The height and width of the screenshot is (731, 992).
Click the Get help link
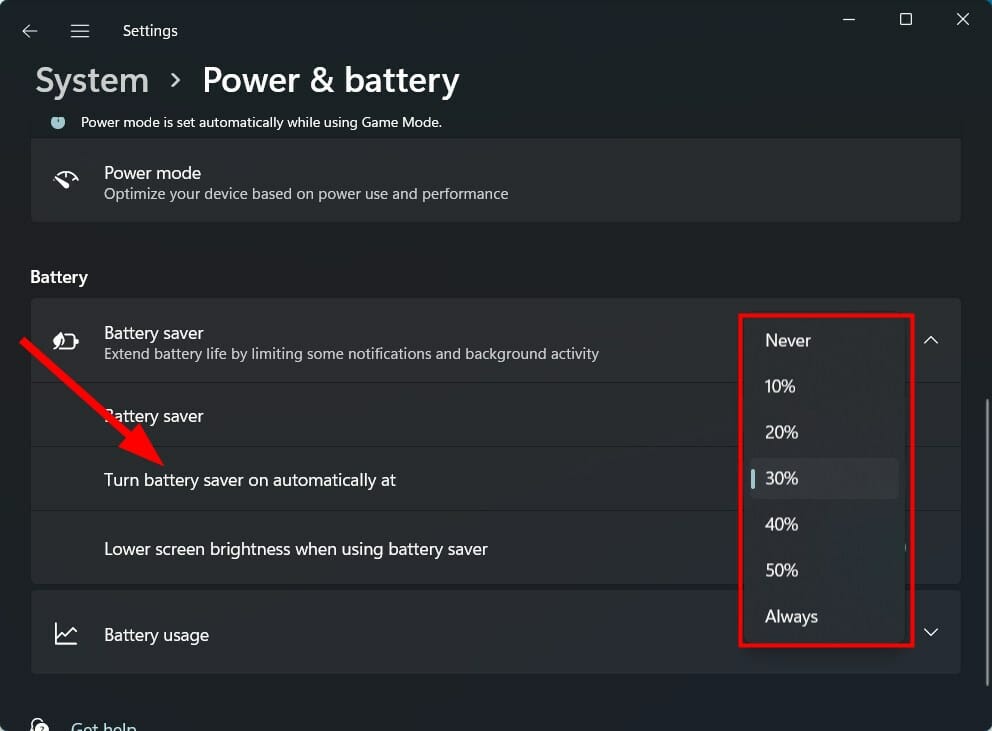[x=103, y=725]
